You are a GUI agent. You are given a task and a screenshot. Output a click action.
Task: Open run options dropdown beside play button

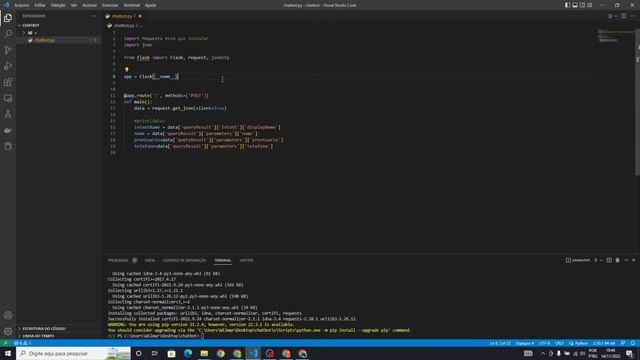(616, 16)
